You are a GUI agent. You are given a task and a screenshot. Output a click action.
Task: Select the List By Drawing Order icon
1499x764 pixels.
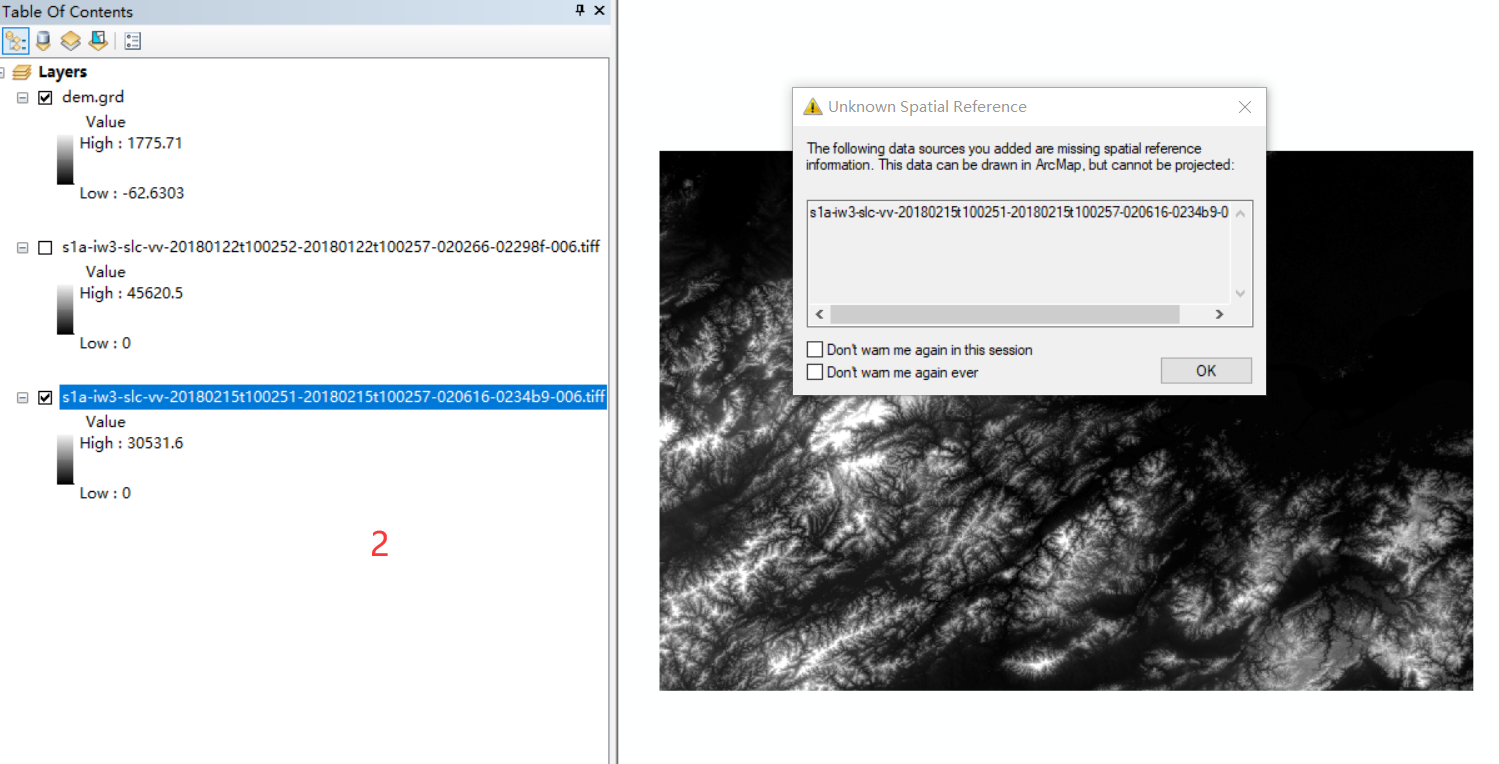click(15, 40)
